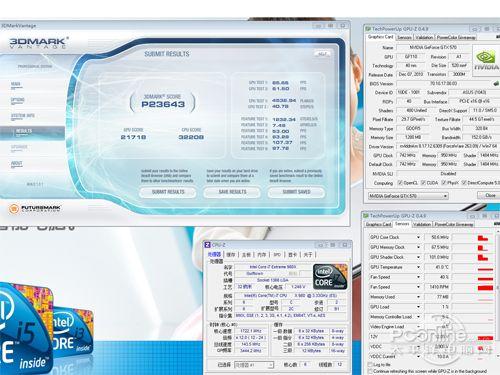
Task: Open the 关于 tab in CPU-Z
Action: coord(308,255)
